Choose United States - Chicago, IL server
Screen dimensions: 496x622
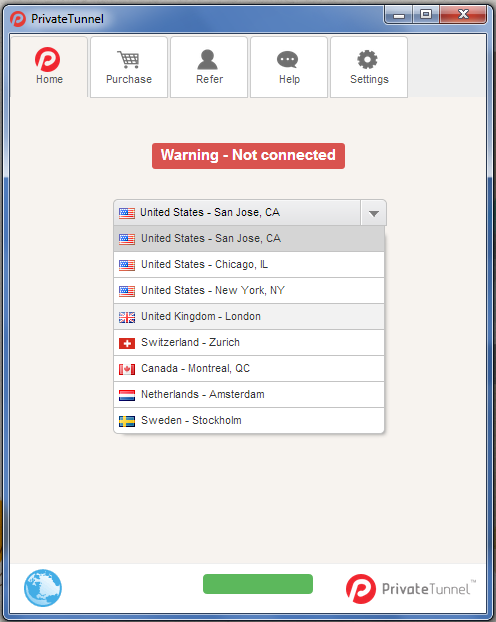[249, 265]
